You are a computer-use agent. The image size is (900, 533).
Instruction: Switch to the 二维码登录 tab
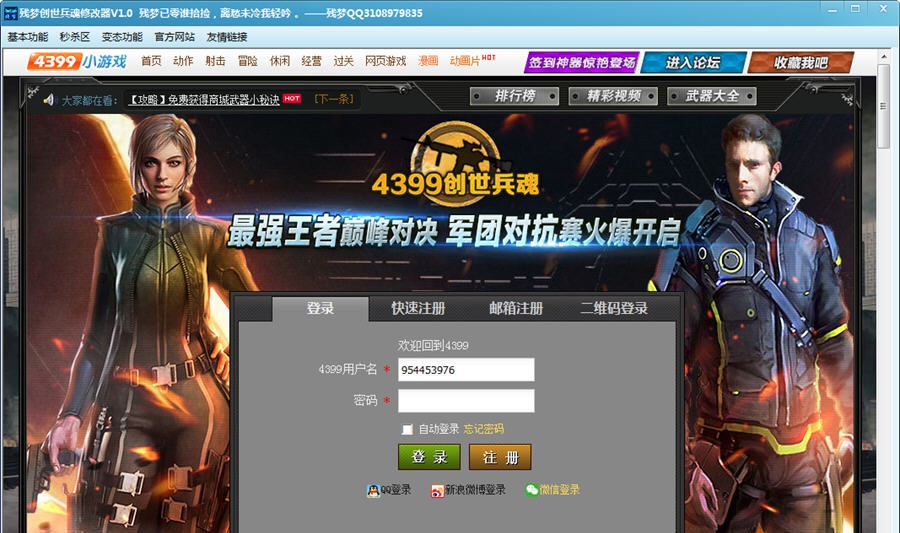(x=614, y=309)
